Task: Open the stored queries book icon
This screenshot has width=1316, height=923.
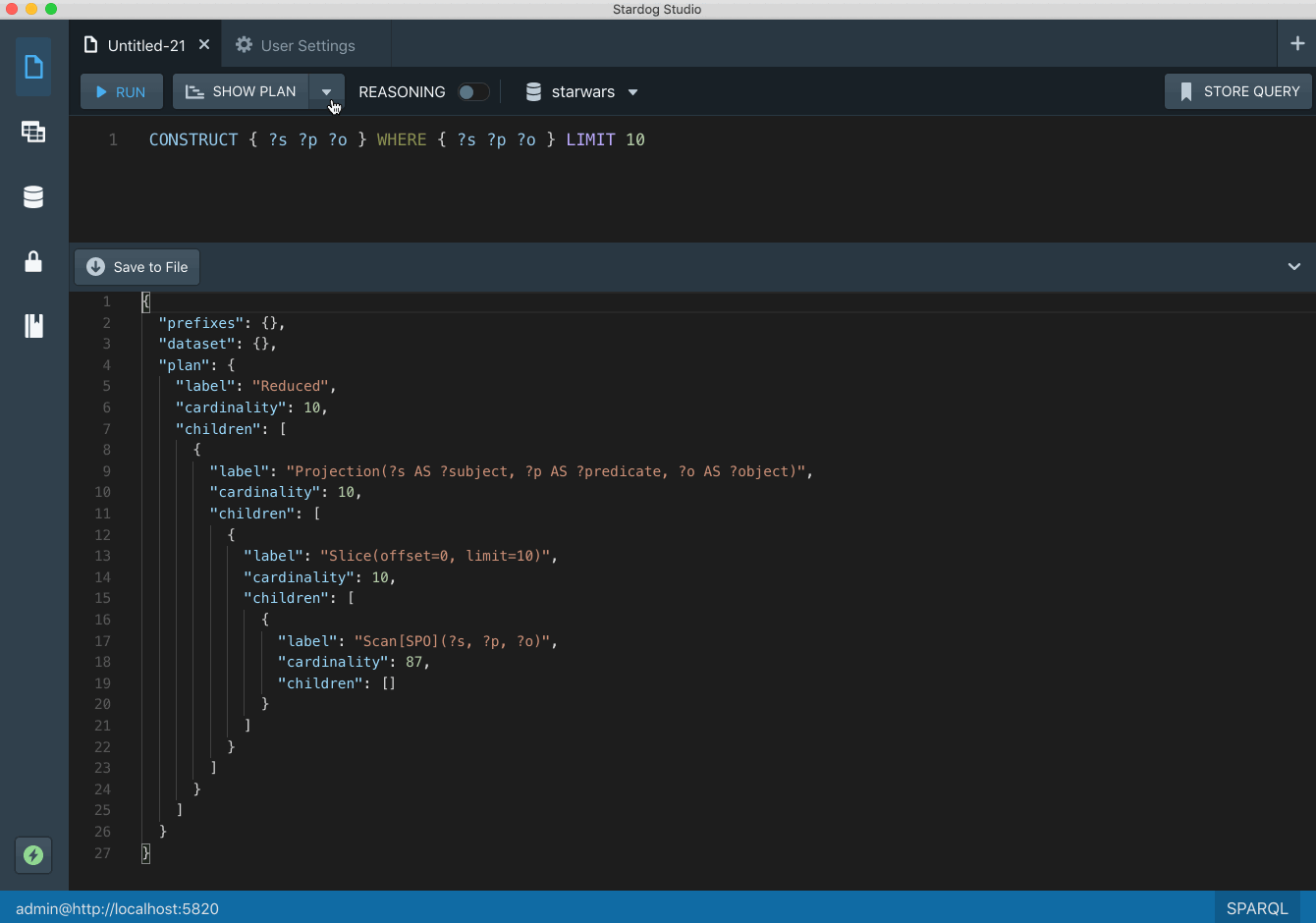Action: 33,326
